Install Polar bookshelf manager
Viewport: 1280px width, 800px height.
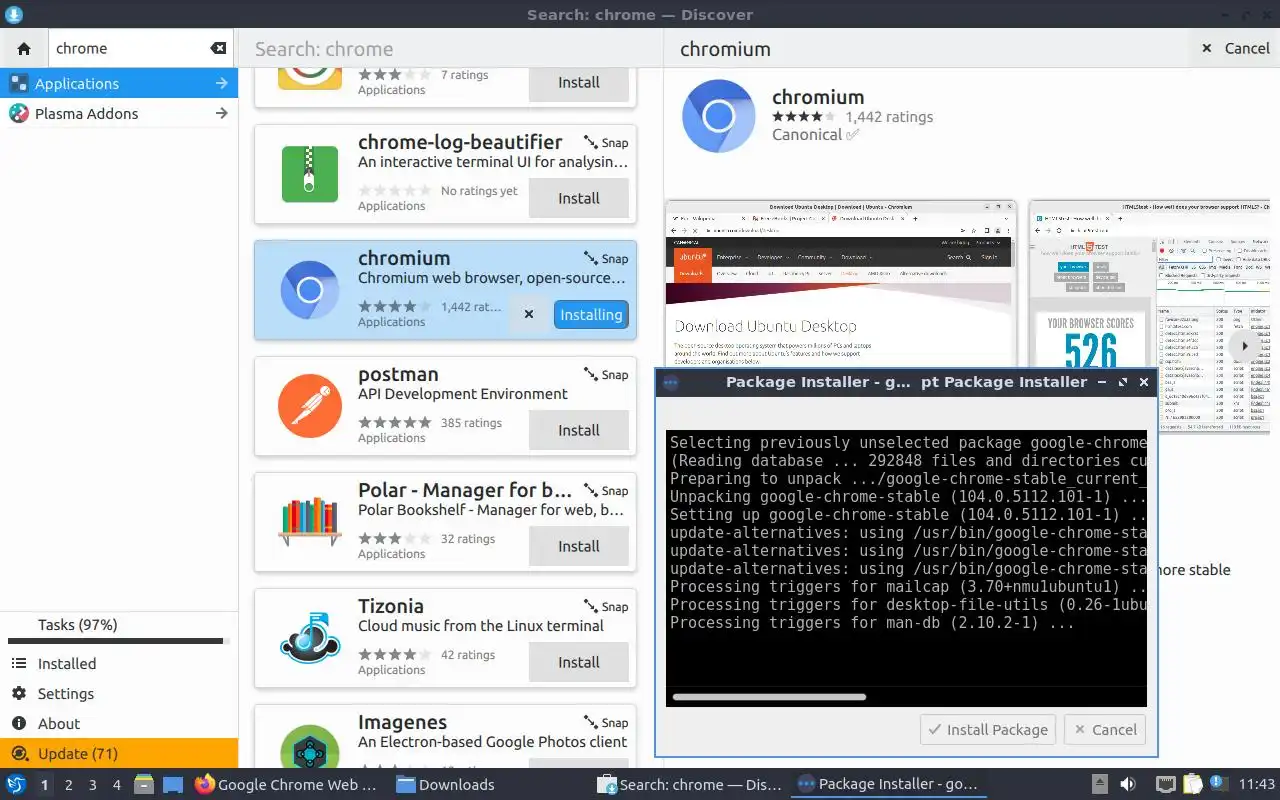click(579, 546)
